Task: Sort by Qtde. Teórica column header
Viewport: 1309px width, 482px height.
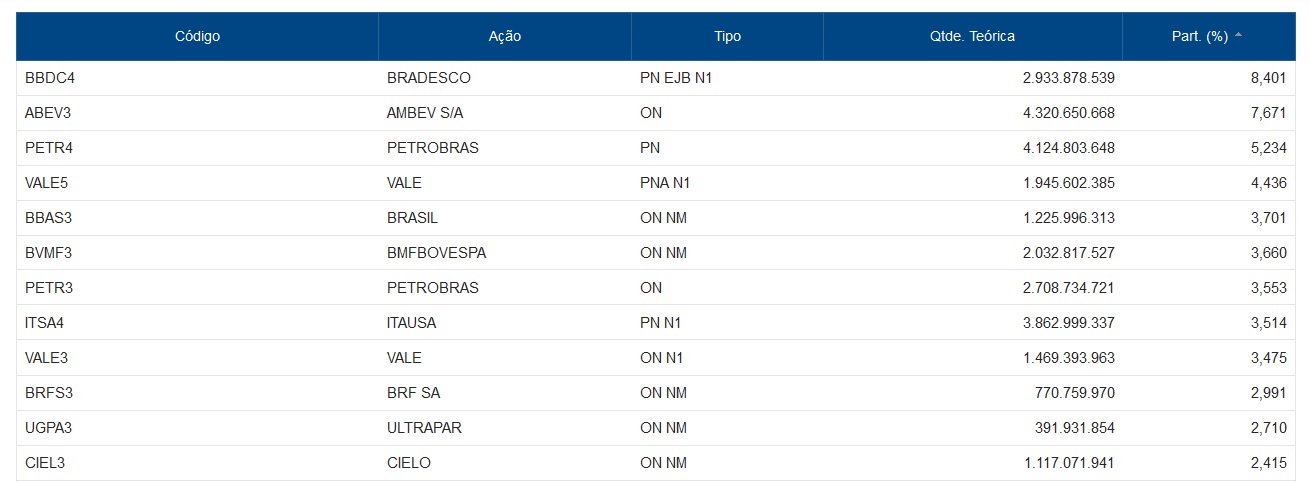Action: tap(972, 36)
